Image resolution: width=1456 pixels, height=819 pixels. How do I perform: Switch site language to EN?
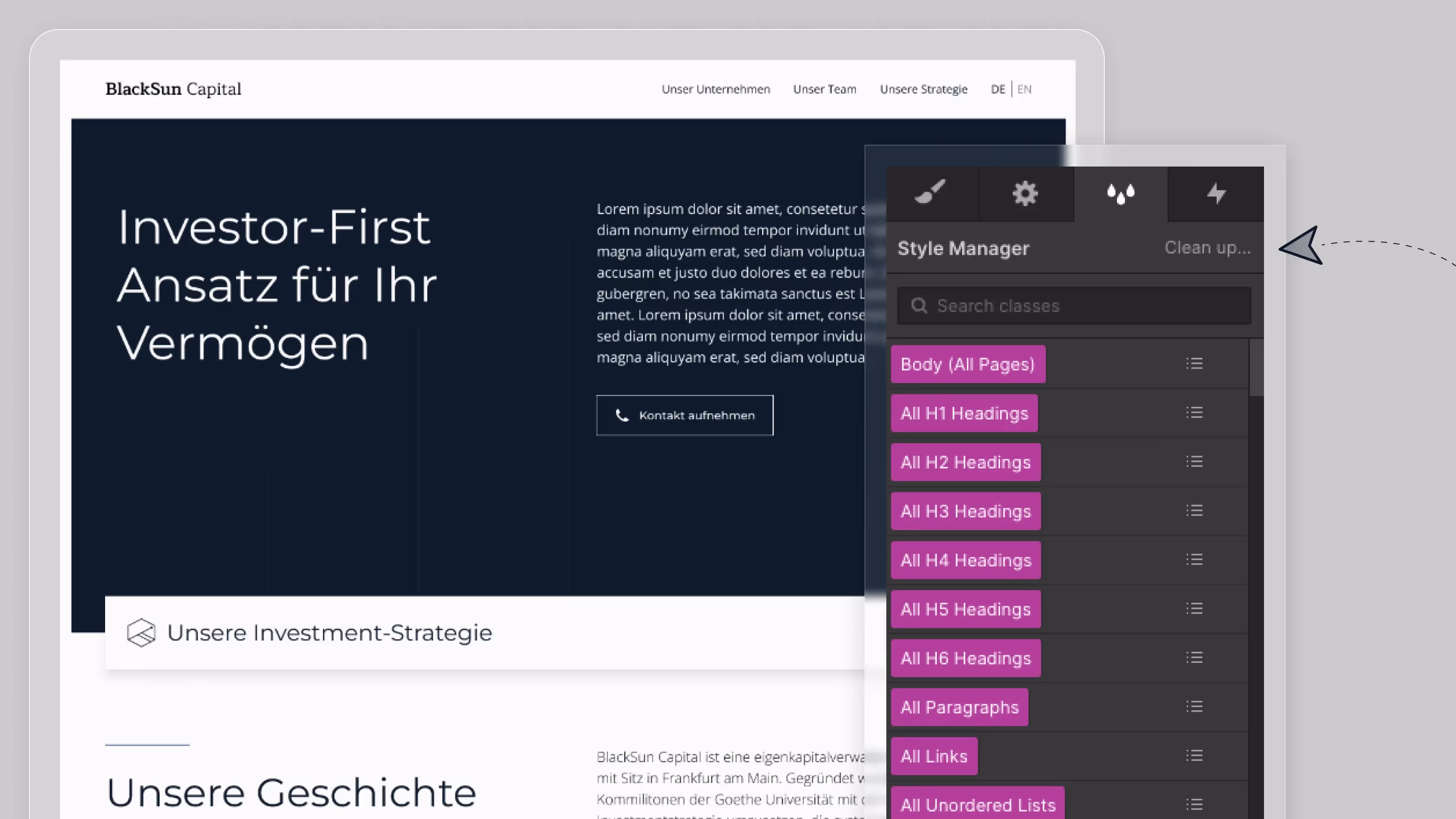[x=1024, y=89]
